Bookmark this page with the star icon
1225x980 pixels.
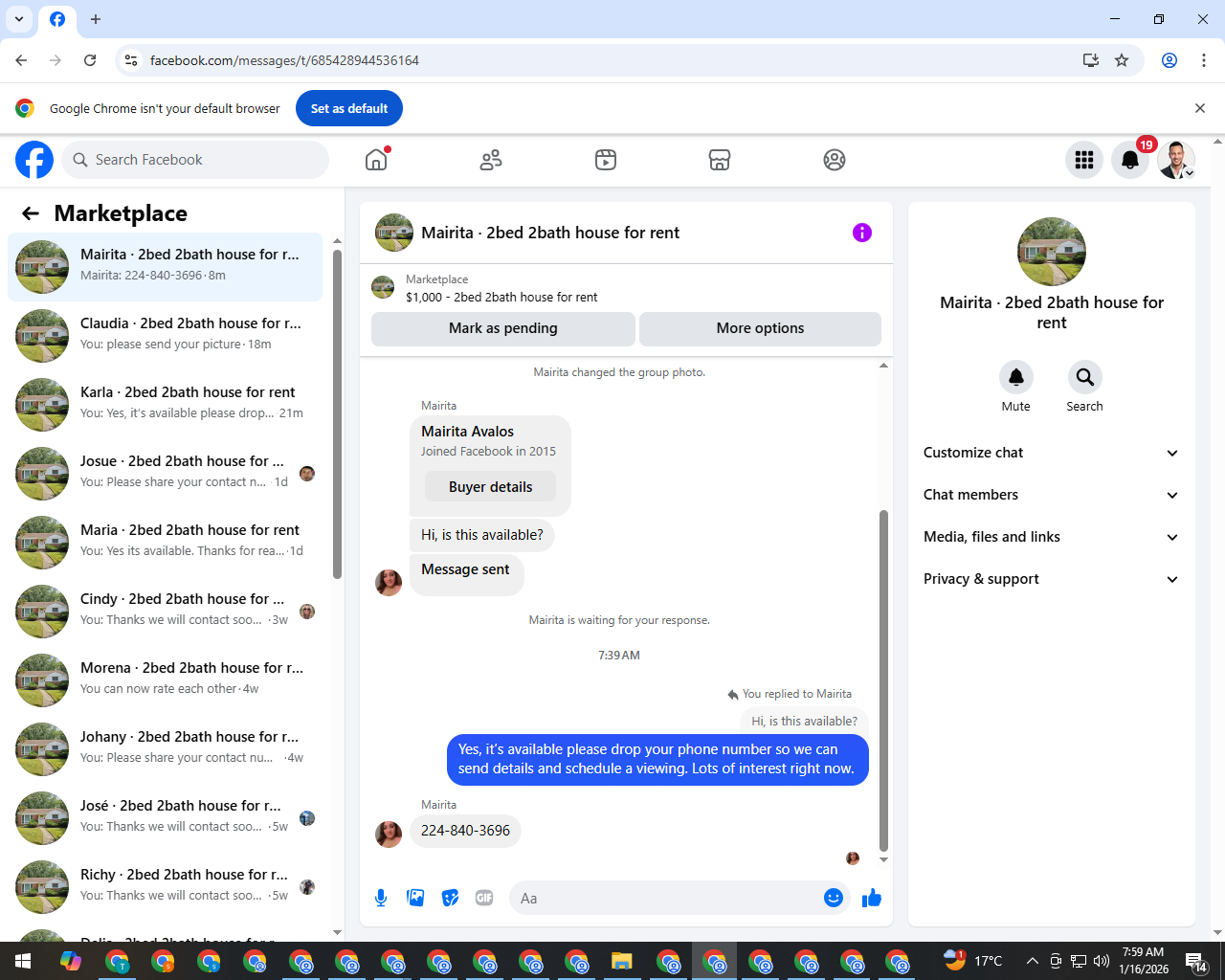tap(1122, 60)
